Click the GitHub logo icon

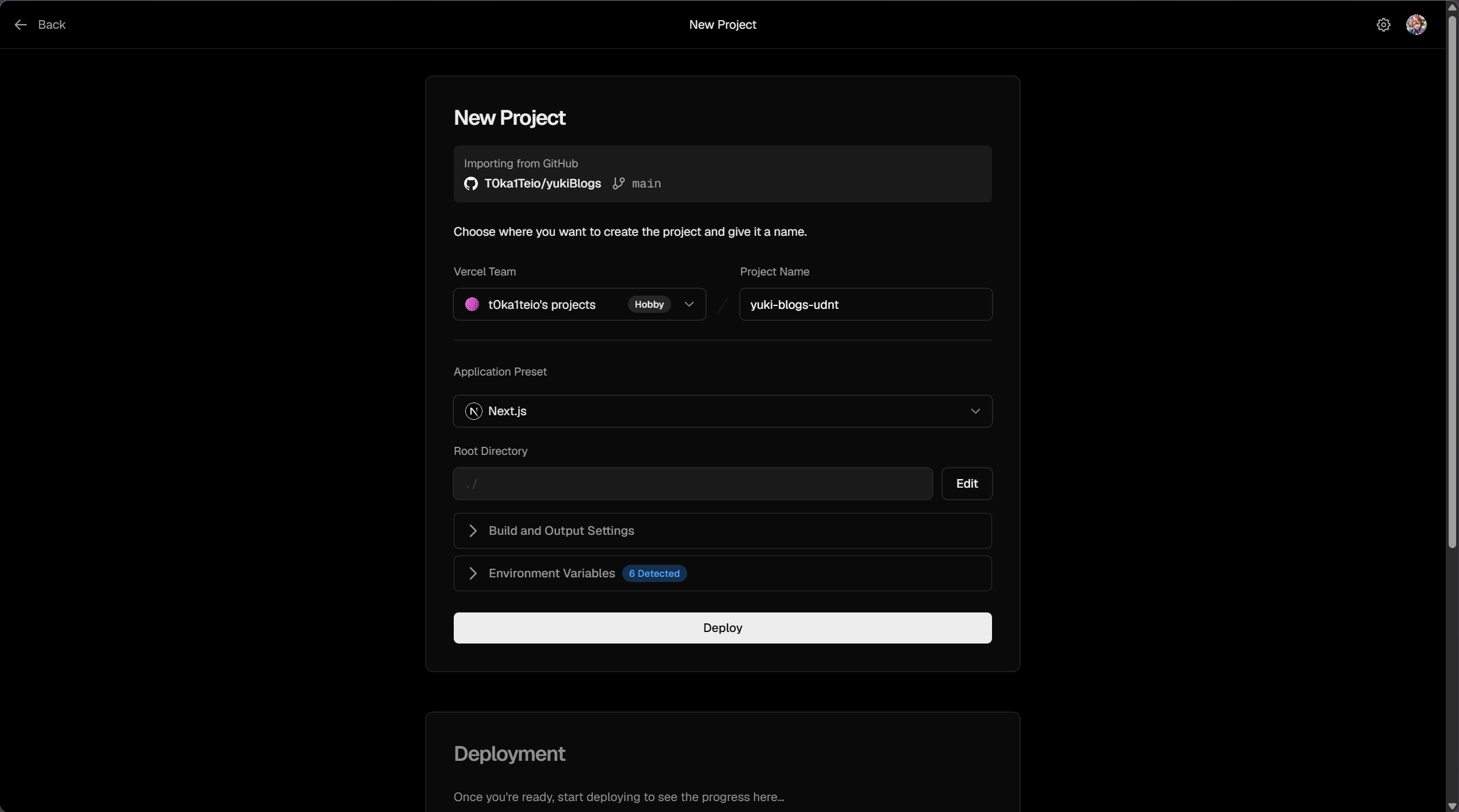(470, 183)
